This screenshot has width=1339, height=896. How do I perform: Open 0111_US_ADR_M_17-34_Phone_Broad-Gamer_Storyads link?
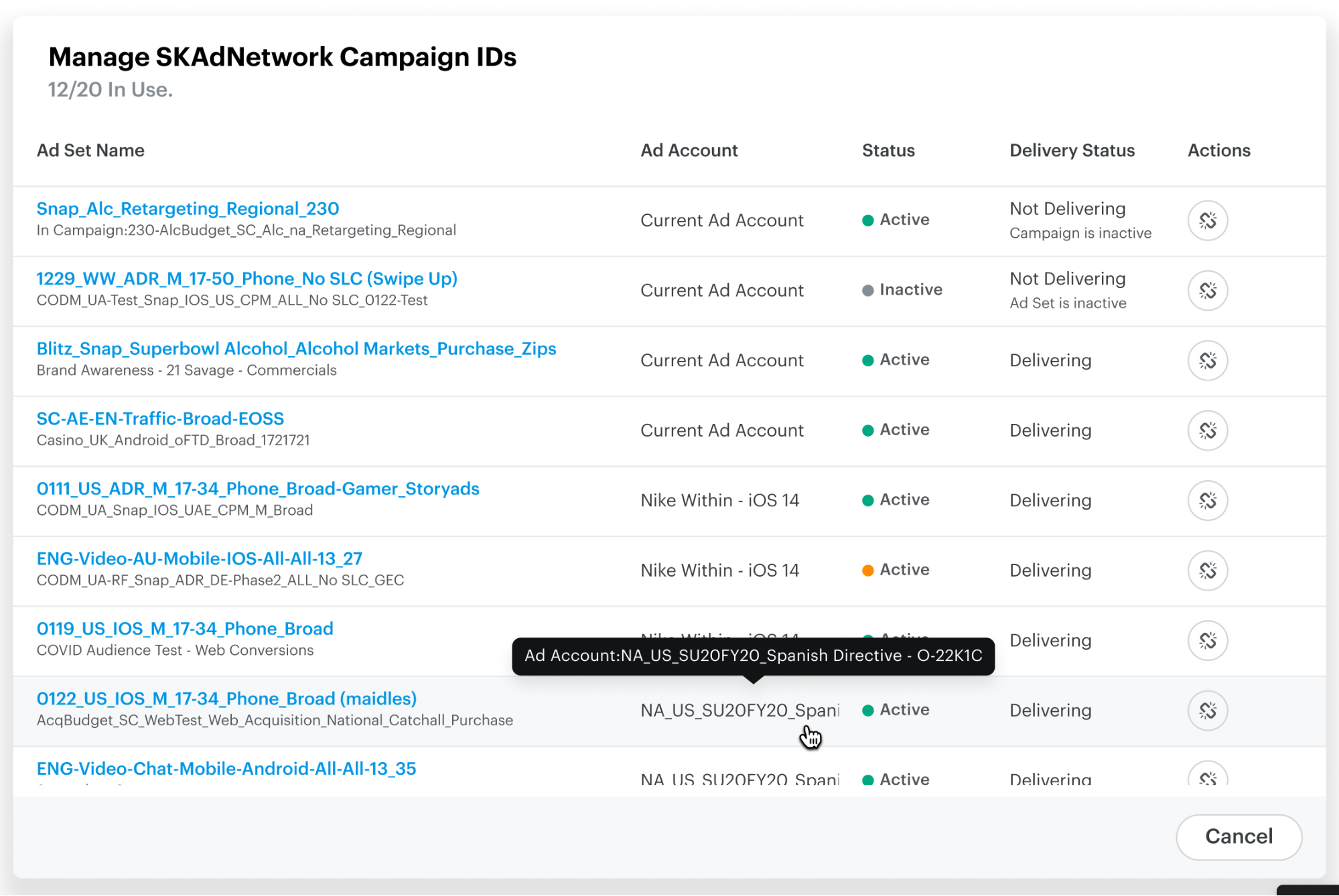(258, 488)
